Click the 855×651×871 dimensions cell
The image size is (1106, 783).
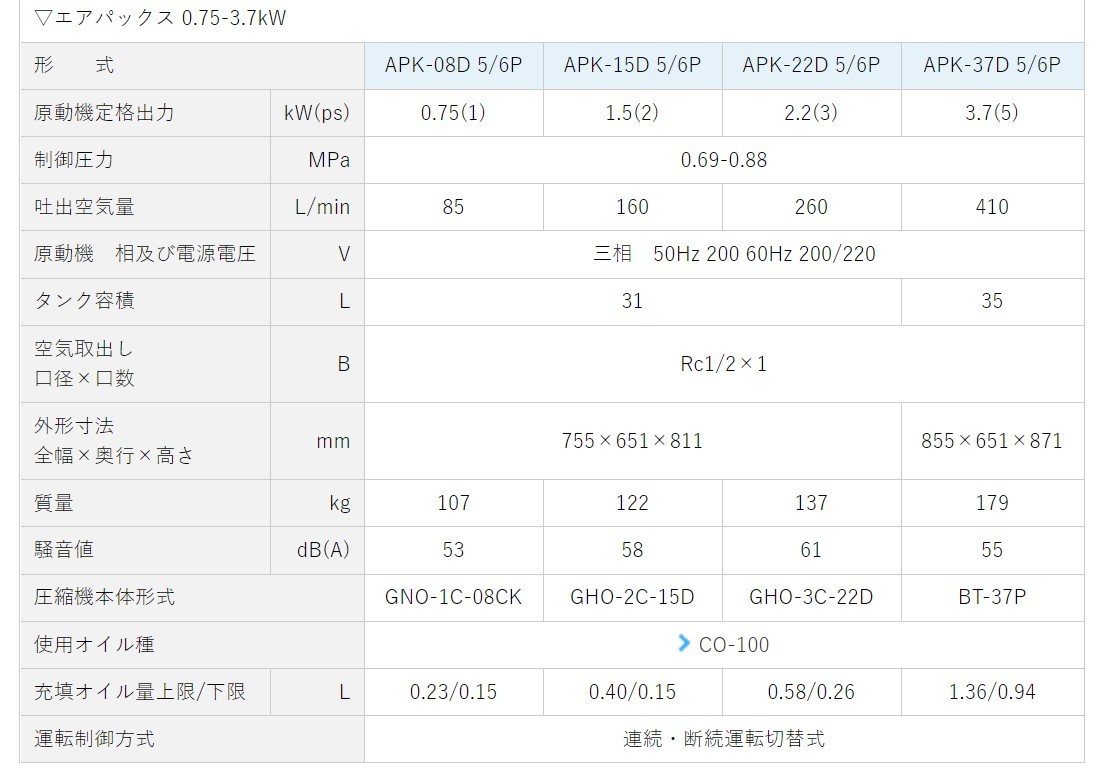pos(991,440)
